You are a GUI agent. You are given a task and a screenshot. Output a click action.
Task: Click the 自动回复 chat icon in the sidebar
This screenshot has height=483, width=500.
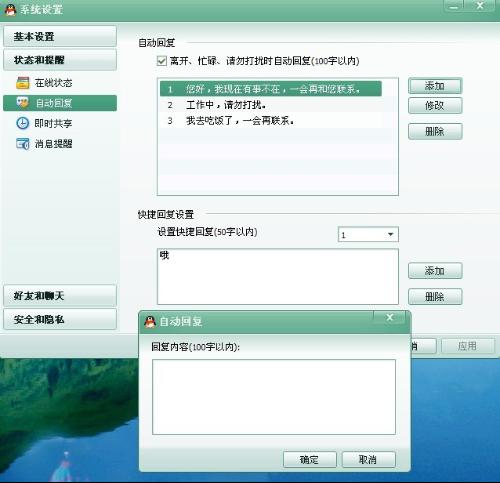coord(23,103)
